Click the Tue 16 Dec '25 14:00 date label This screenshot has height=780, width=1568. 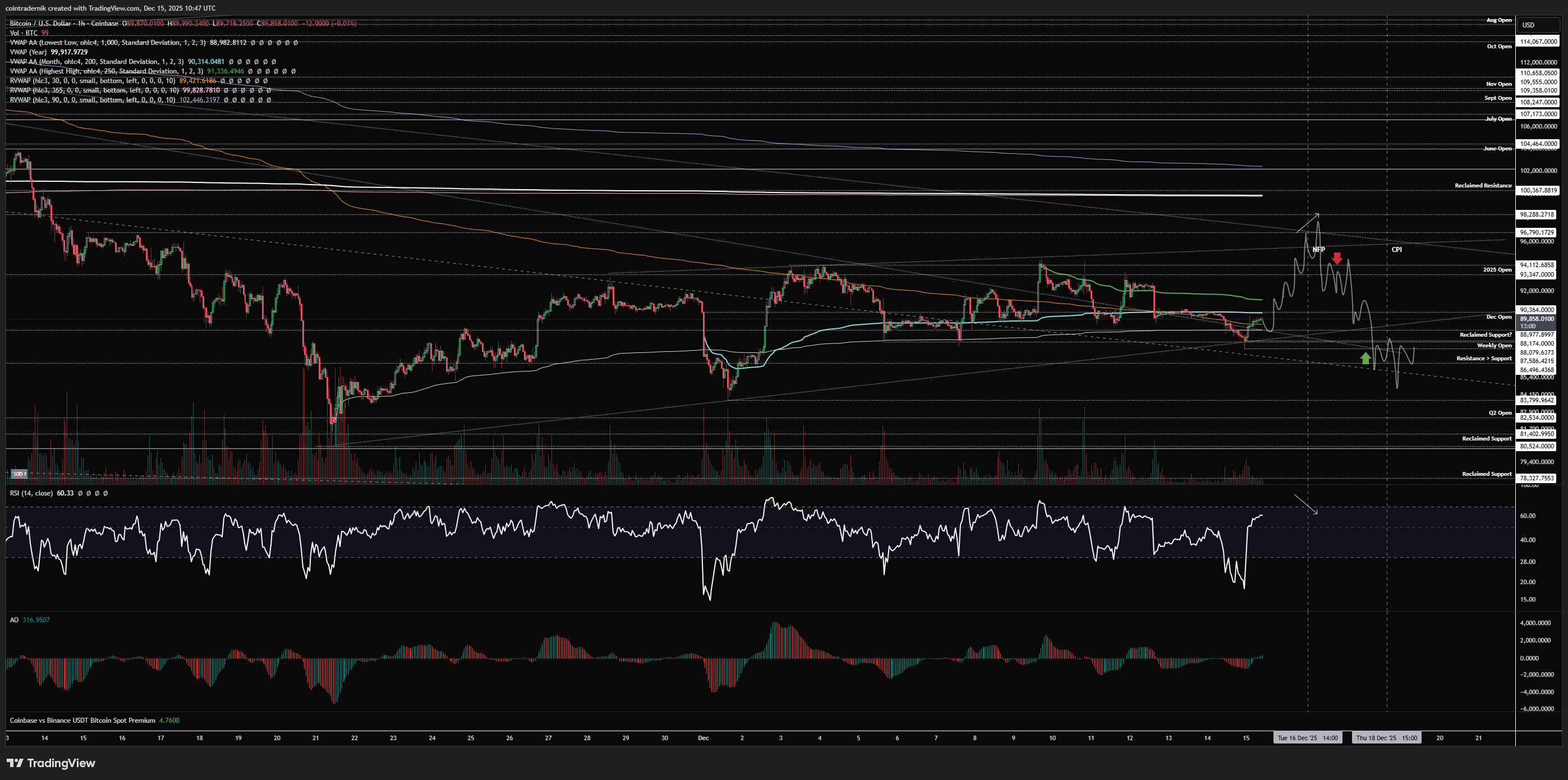click(x=1307, y=738)
